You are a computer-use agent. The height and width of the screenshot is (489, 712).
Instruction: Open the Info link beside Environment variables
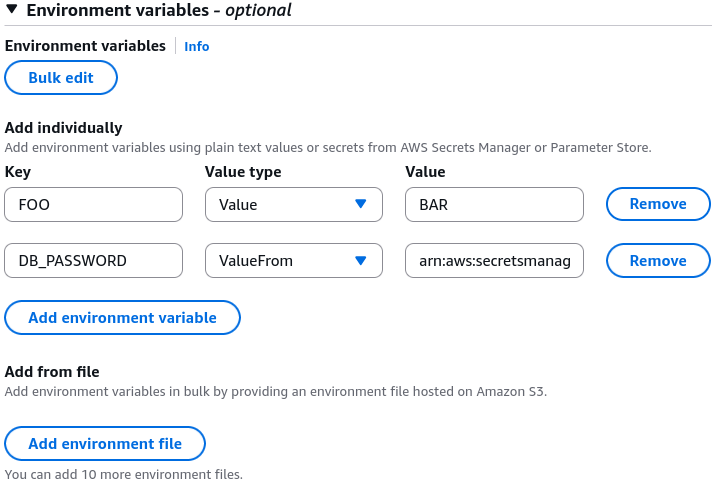point(197,46)
